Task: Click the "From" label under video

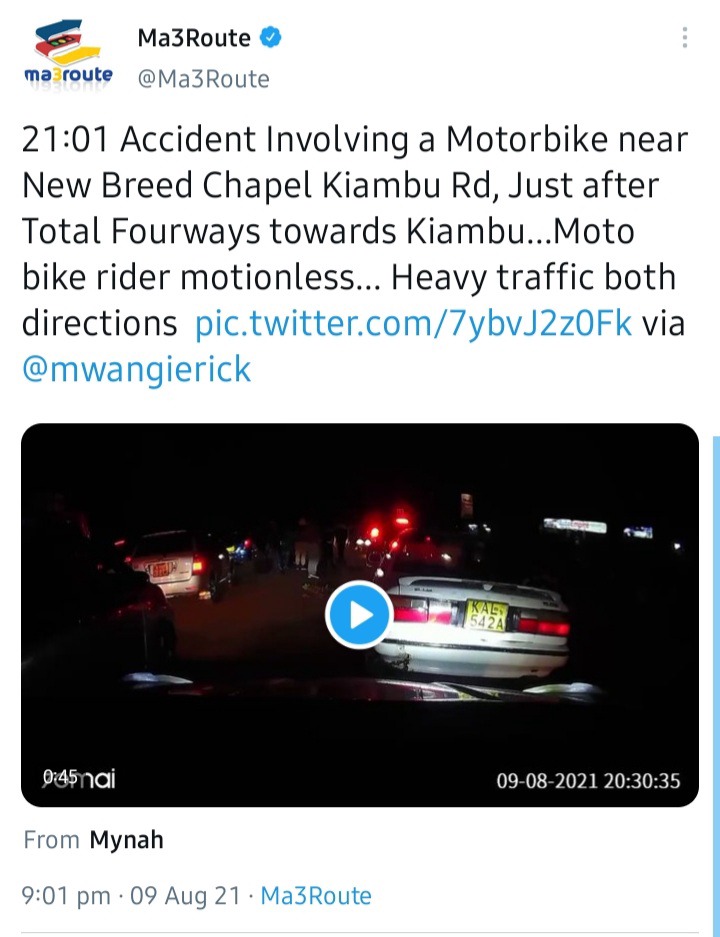Action: tap(51, 840)
